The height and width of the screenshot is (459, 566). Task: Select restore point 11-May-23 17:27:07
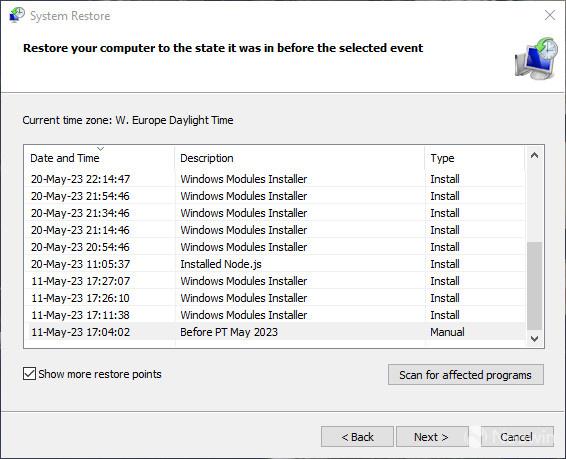point(275,280)
